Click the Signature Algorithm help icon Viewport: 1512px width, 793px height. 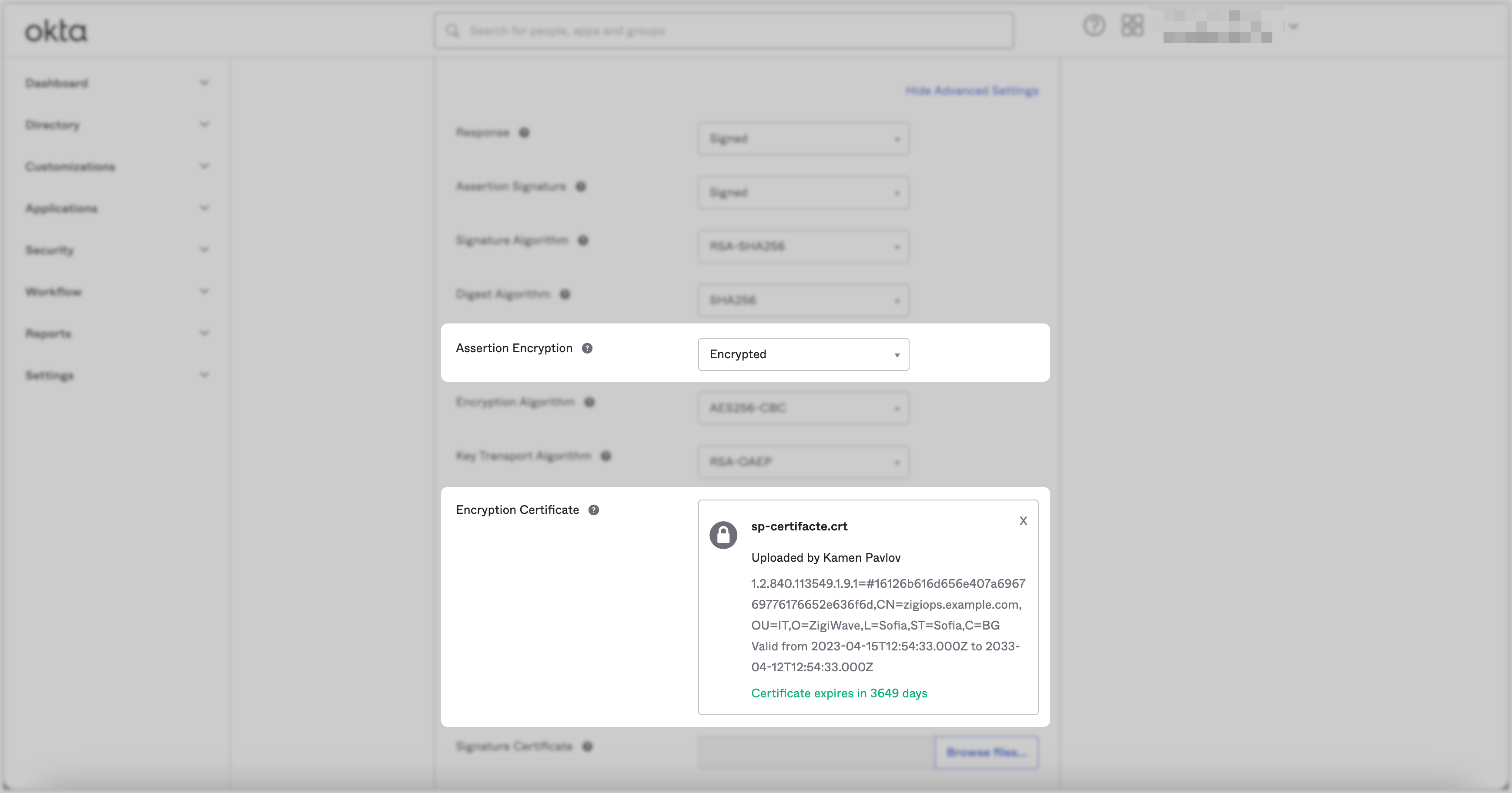click(x=583, y=240)
